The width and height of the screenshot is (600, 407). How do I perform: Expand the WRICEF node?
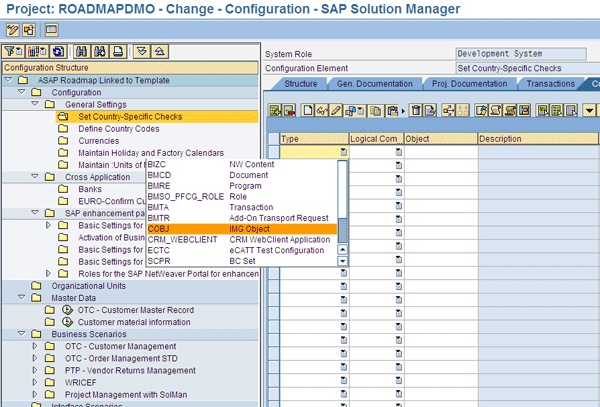coord(35,382)
